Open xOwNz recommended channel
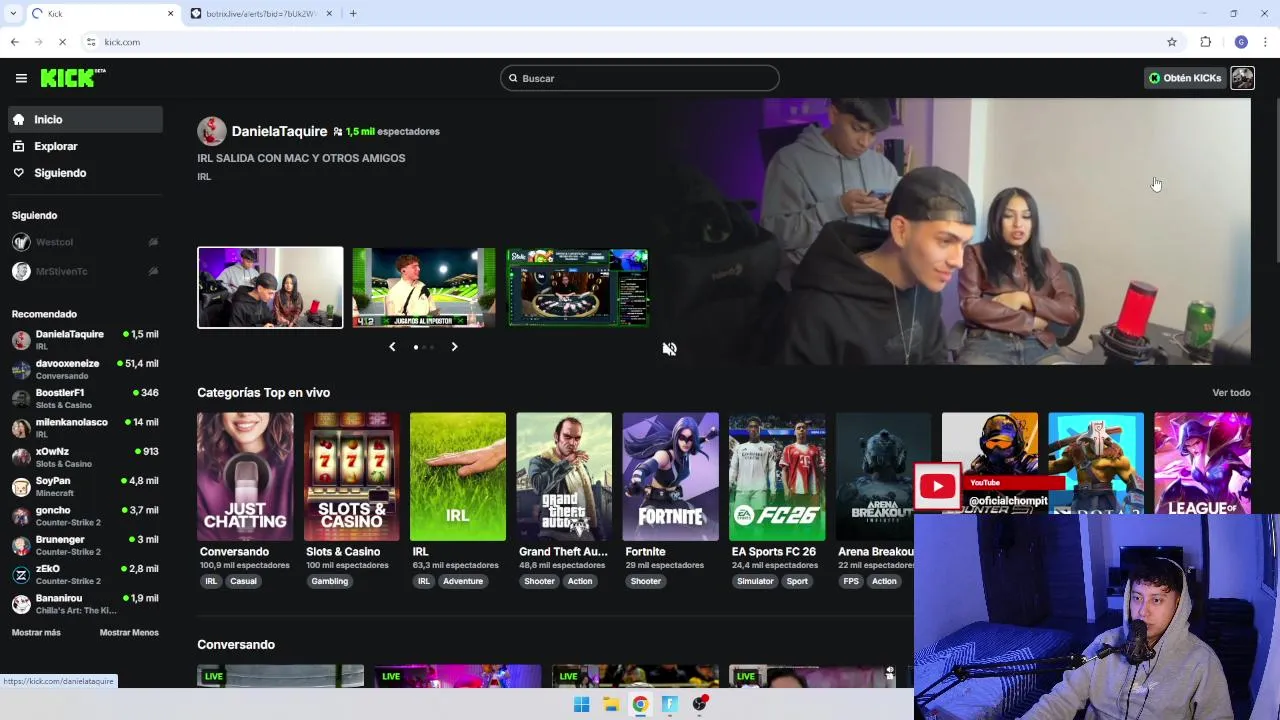The image size is (1280, 720). [85, 457]
